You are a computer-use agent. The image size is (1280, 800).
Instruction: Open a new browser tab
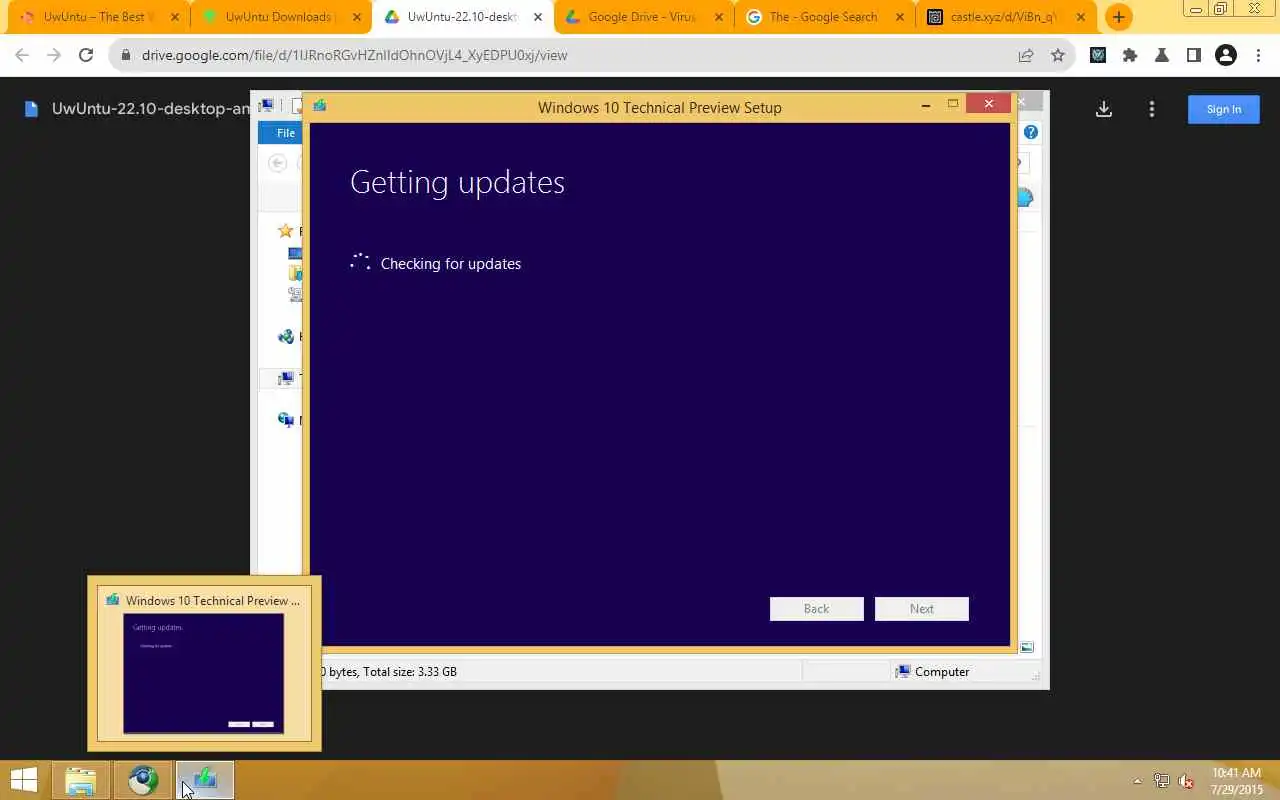pos(1118,17)
